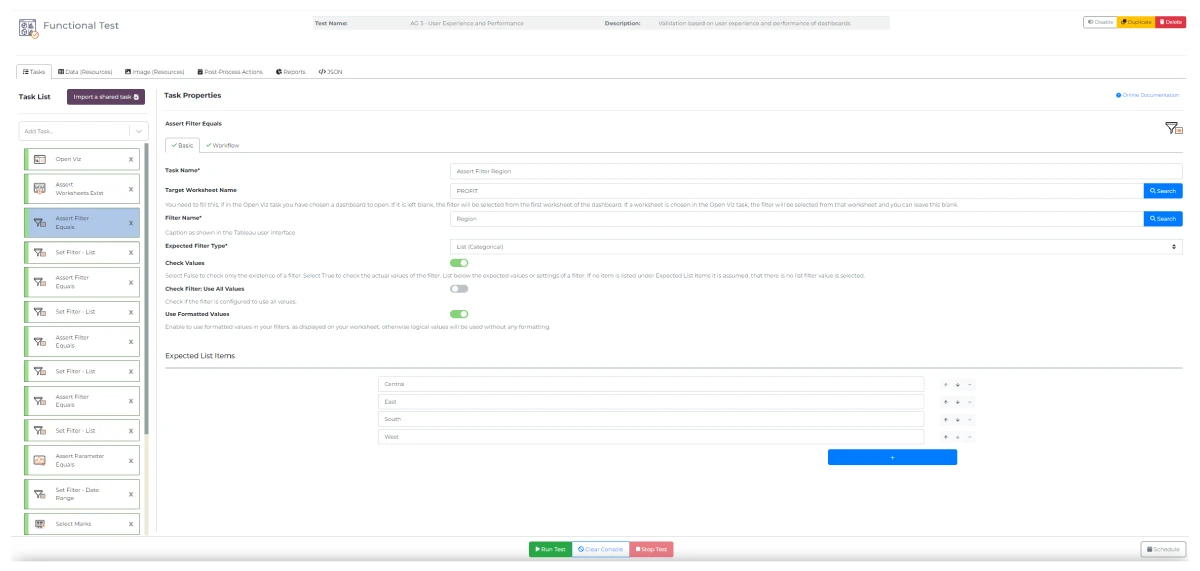Image resolution: width=1200 pixels, height=571 pixels.
Task: Toggle the Check Values switch
Action: click(x=459, y=263)
